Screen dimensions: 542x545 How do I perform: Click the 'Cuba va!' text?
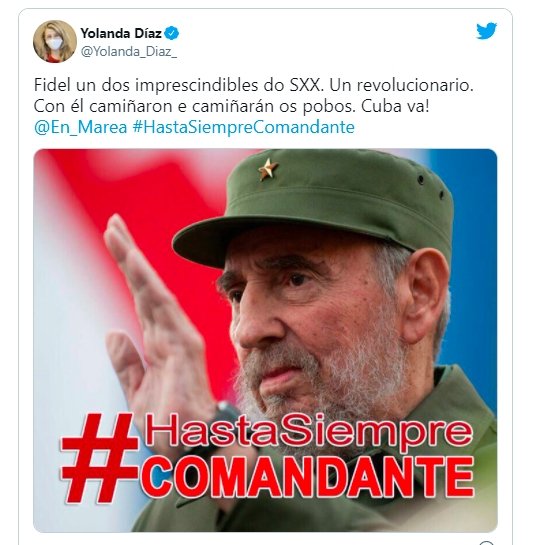click(x=395, y=106)
